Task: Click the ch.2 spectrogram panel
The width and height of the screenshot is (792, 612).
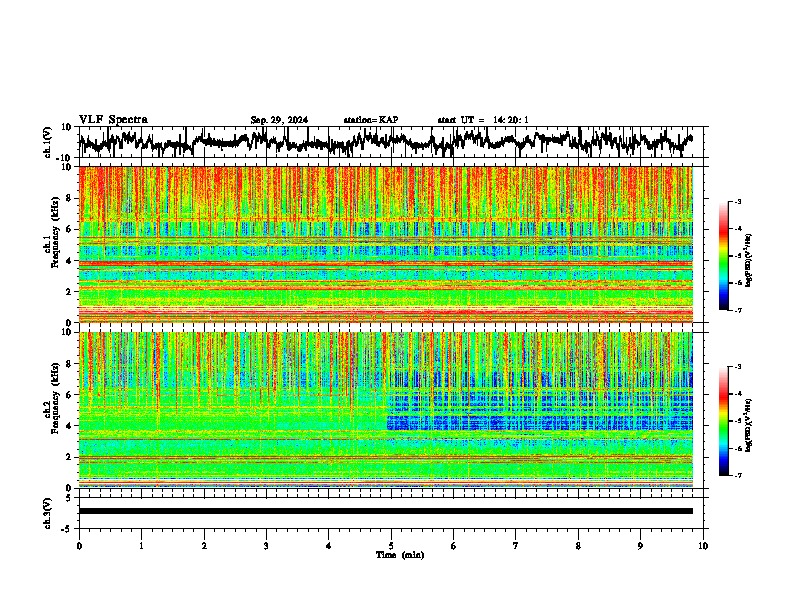Action: [386, 410]
